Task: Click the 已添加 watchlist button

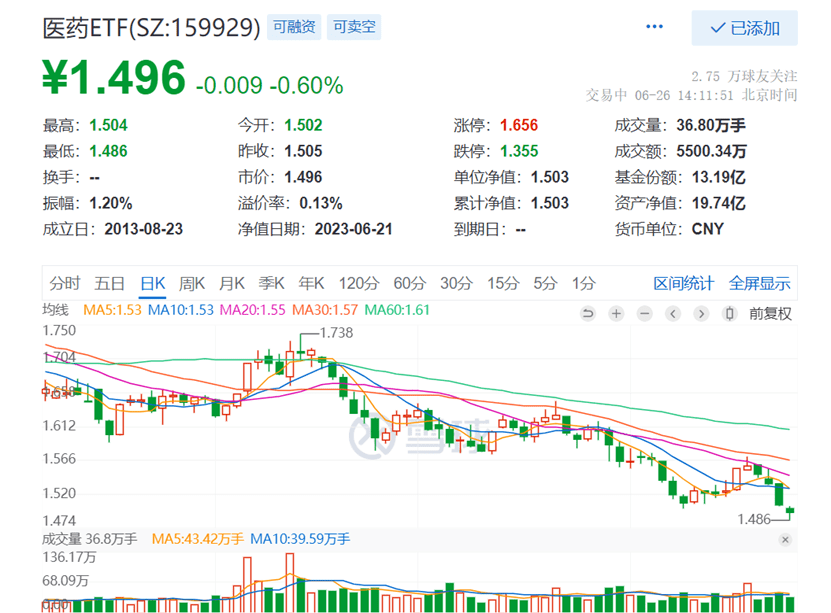Action: [744, 28]
